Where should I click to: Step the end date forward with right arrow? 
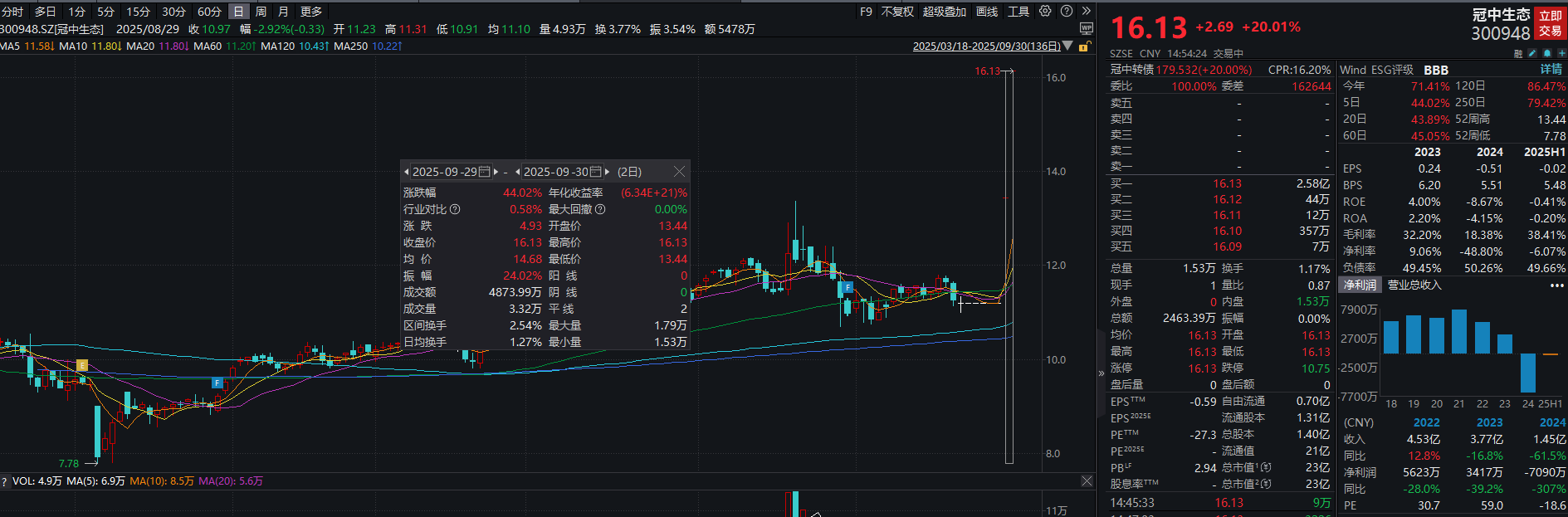pos(608,172)
